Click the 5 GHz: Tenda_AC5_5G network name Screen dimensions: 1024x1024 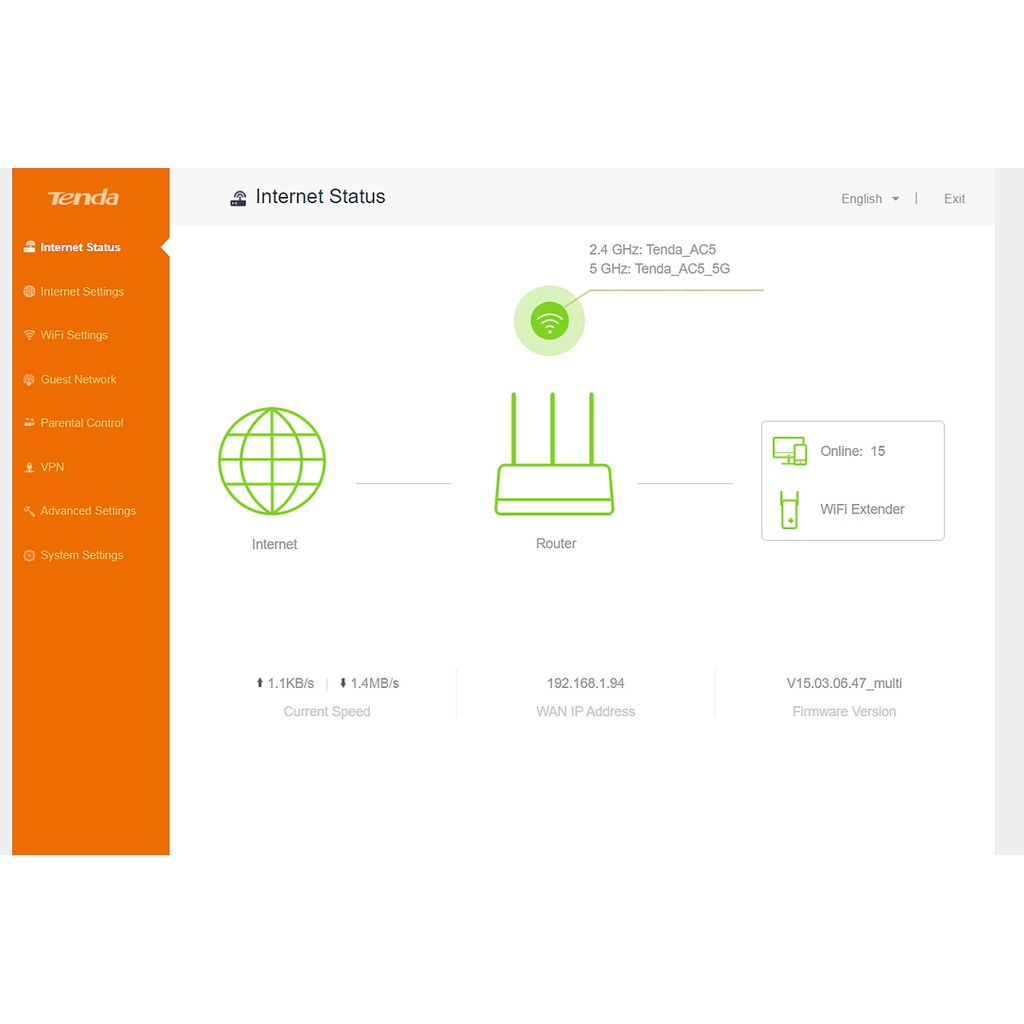click(x=660, y=268)
